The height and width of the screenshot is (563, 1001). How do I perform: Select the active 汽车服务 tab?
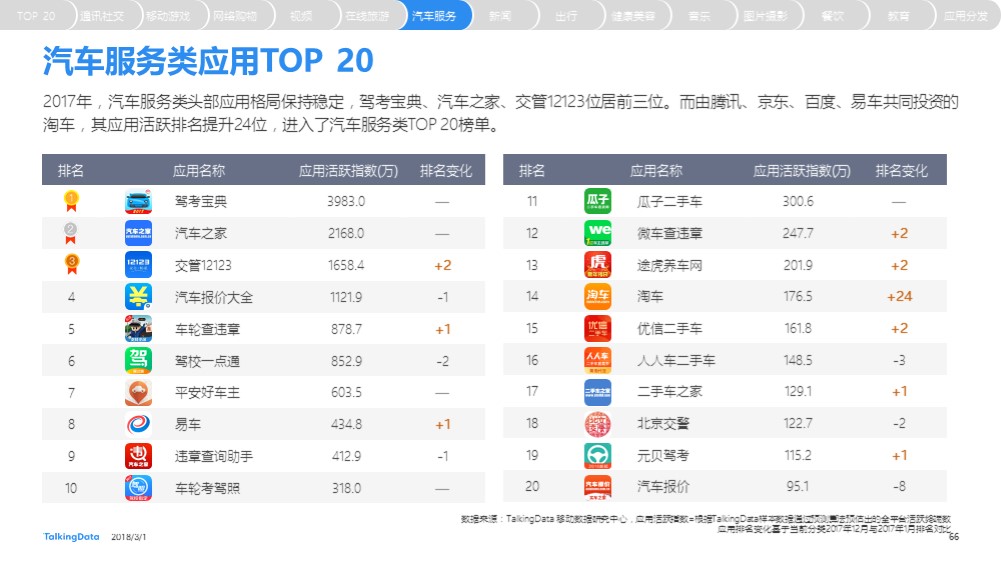(434, 16)
